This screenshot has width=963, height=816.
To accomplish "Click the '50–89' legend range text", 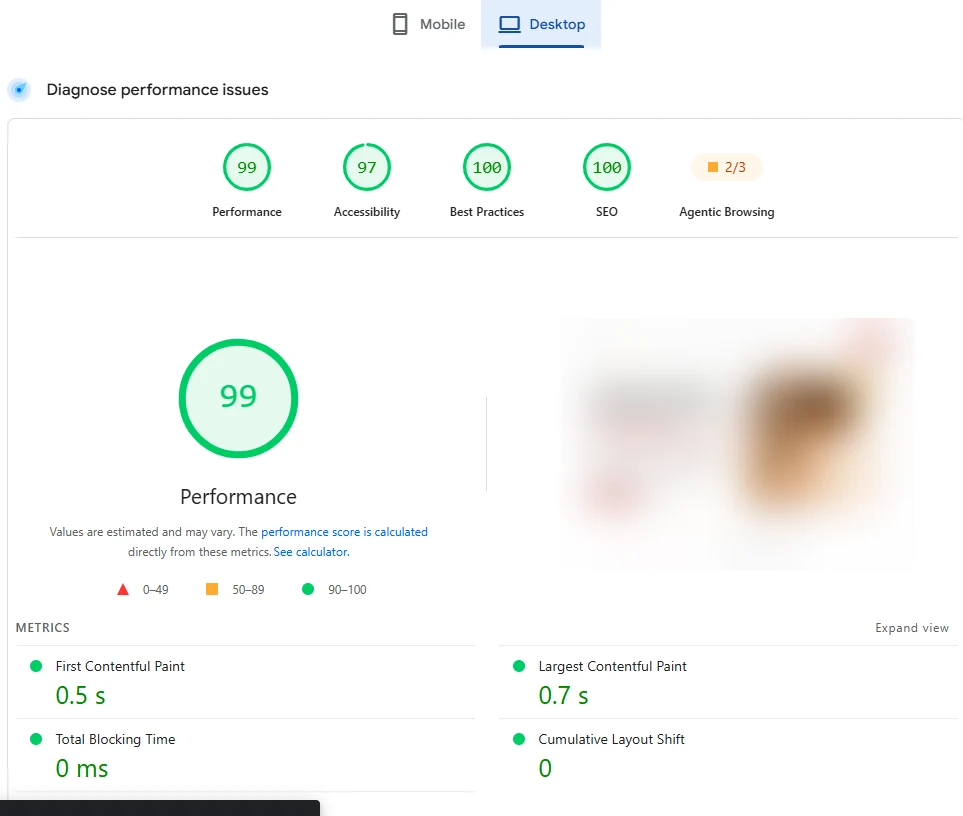I will 248,589.
